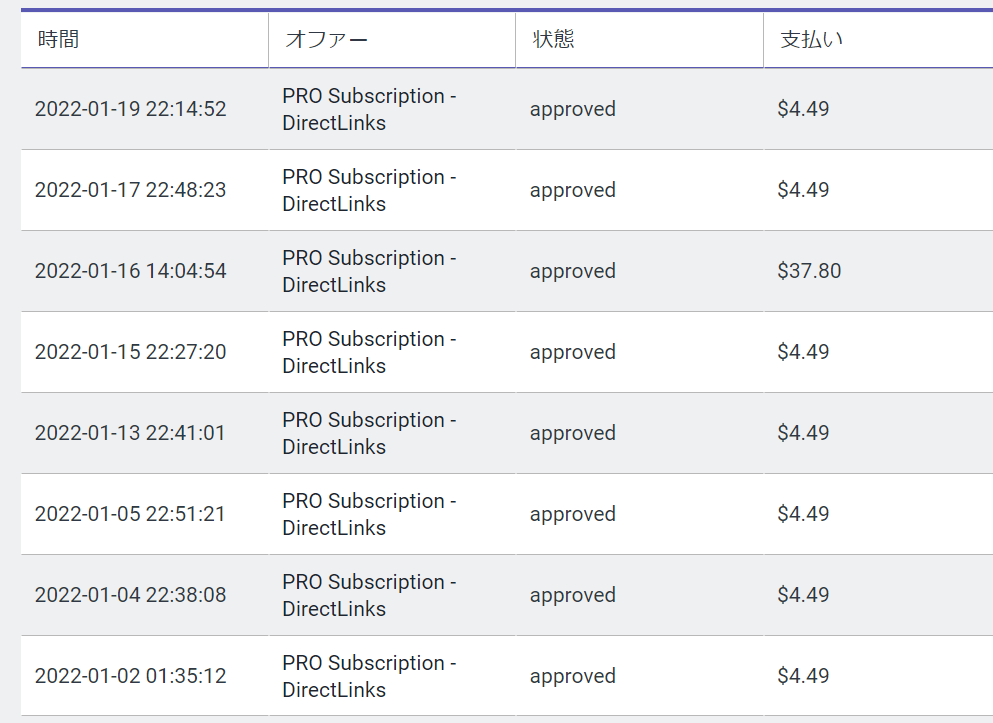Click approved status in the 2022-01-05 row
Viewport: 993px width, 723px height.
(x=572, y=514)
